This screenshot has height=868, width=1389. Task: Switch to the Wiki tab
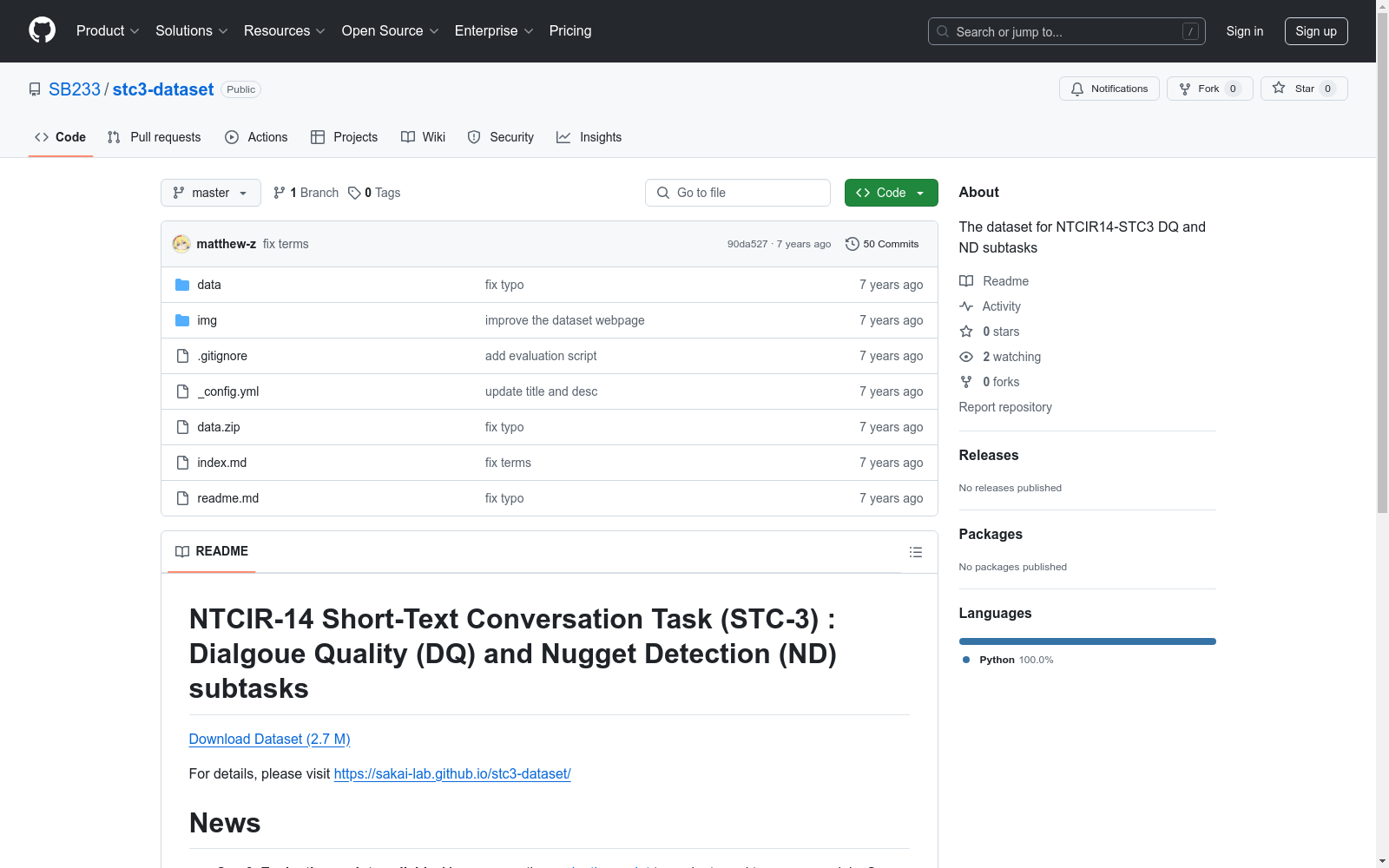[424, 137]
